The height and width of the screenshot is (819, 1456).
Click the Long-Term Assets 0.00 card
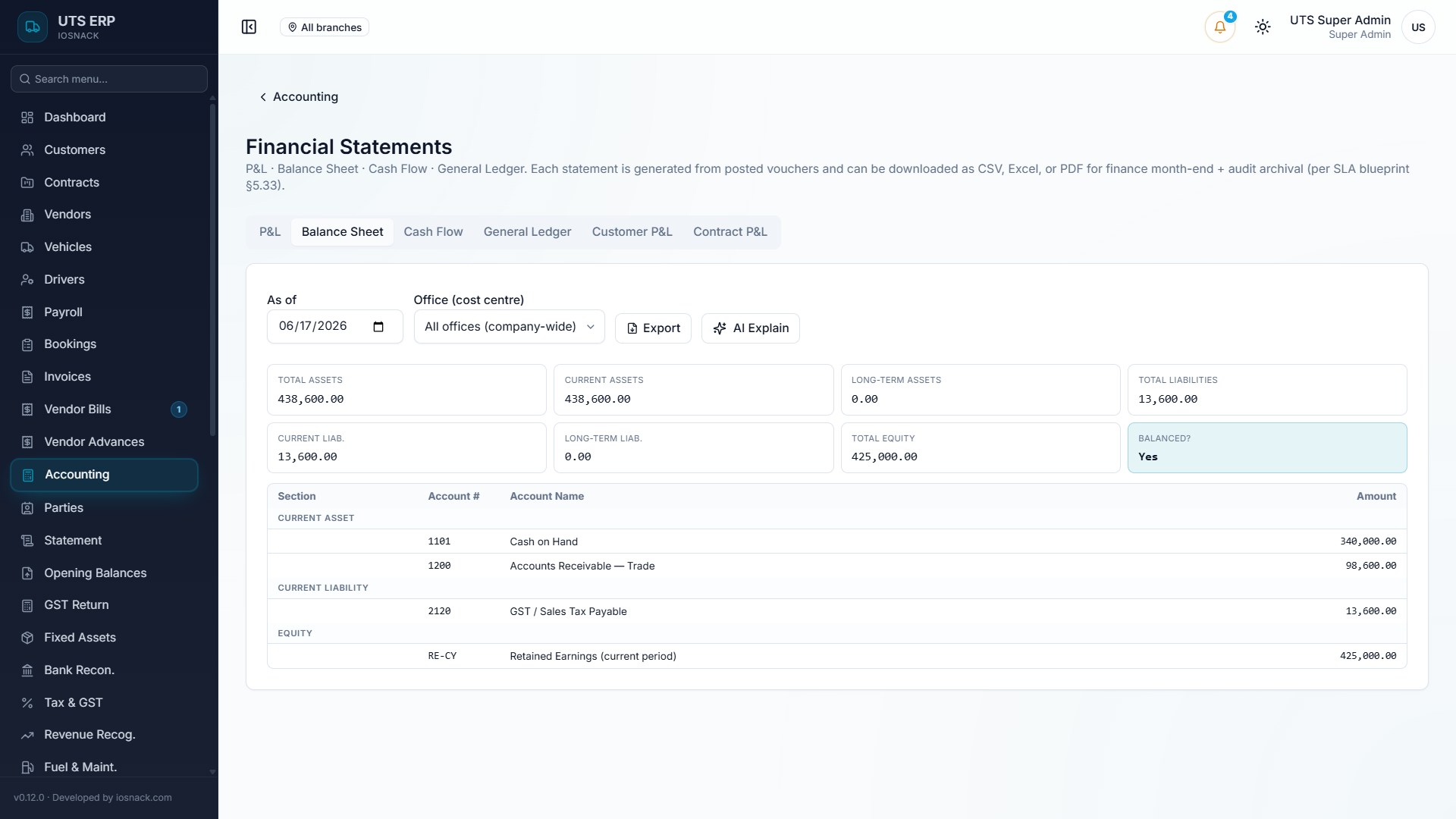(981, 390)
